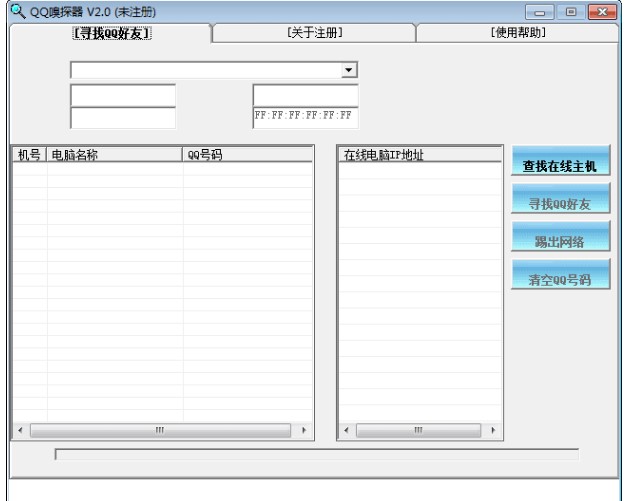Click the 寻找QQ好友 button
Screen dimensions: 626x501
[x=561, y=198]
